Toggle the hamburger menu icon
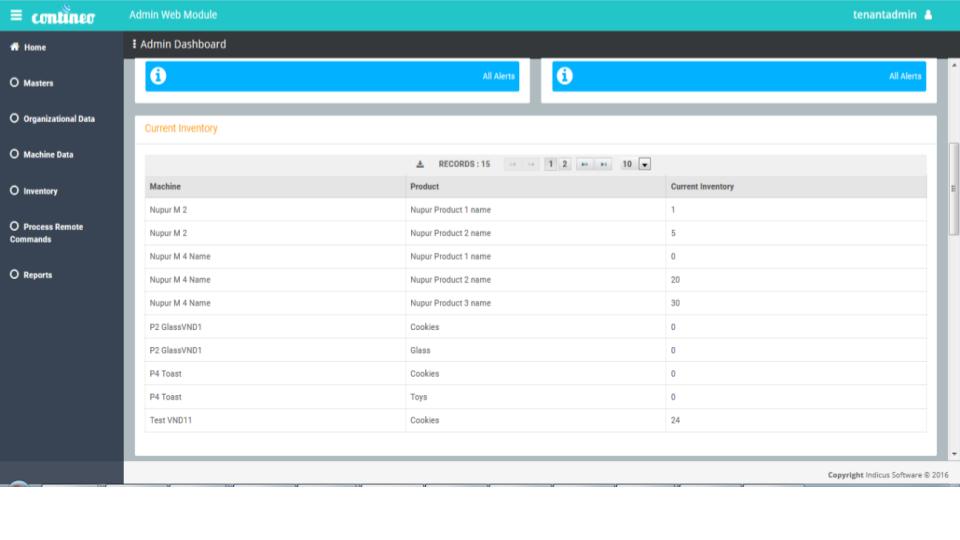Viewport: 960px width, 540px height. (x=16, y=15)
